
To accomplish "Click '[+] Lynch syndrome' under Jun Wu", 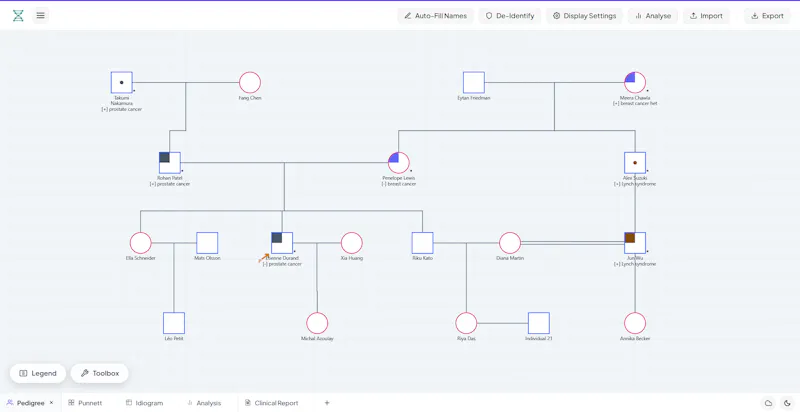I will 635,264.
